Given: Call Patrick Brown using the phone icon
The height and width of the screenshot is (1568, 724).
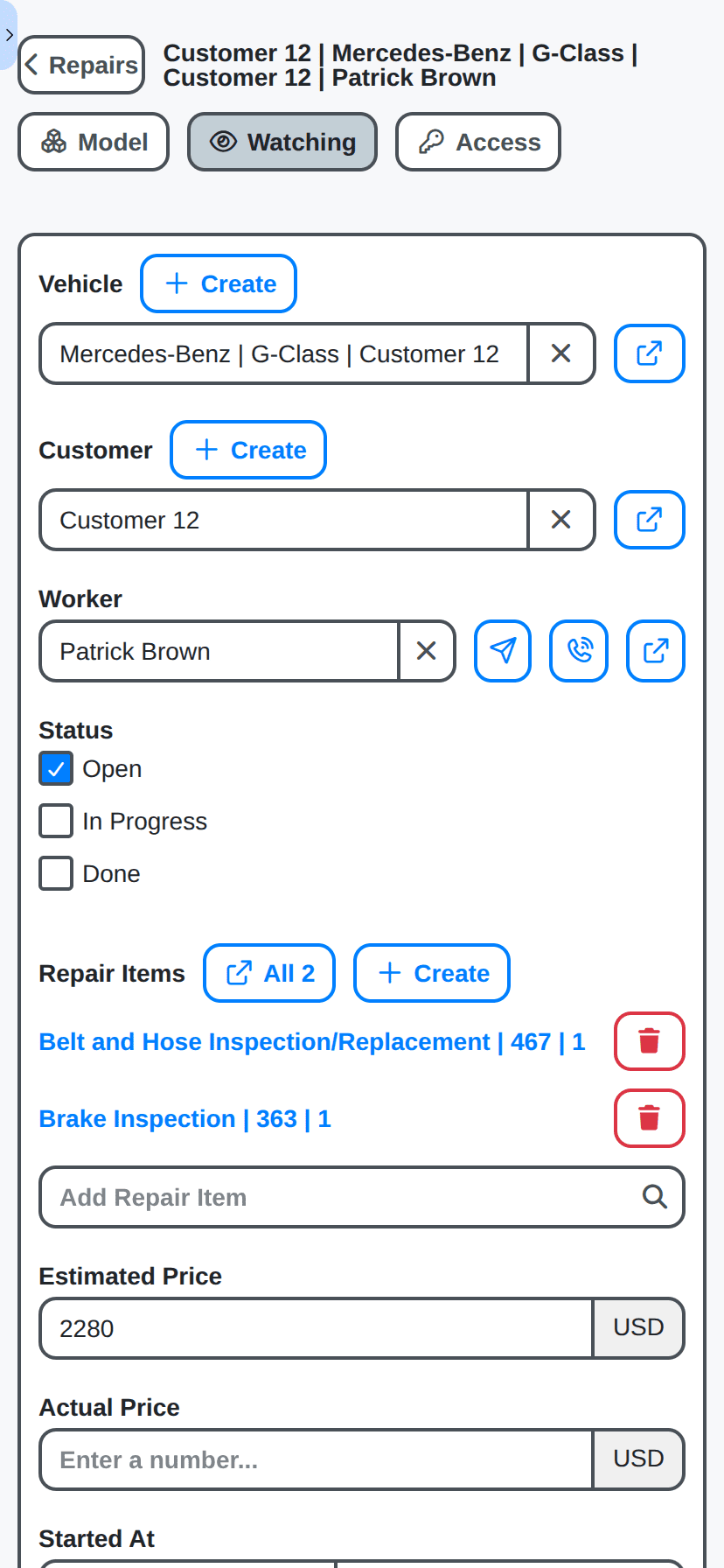Looking at the screenshot, I should pyautogui.click(x=579, y=651).
